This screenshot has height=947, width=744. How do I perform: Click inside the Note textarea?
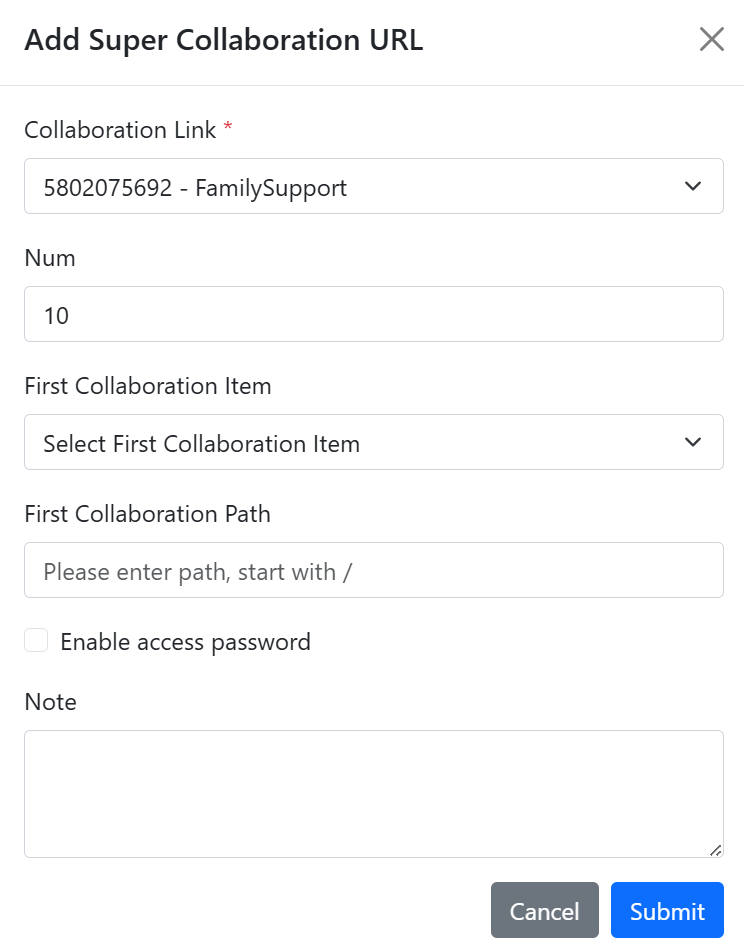(x=374, y=794)
